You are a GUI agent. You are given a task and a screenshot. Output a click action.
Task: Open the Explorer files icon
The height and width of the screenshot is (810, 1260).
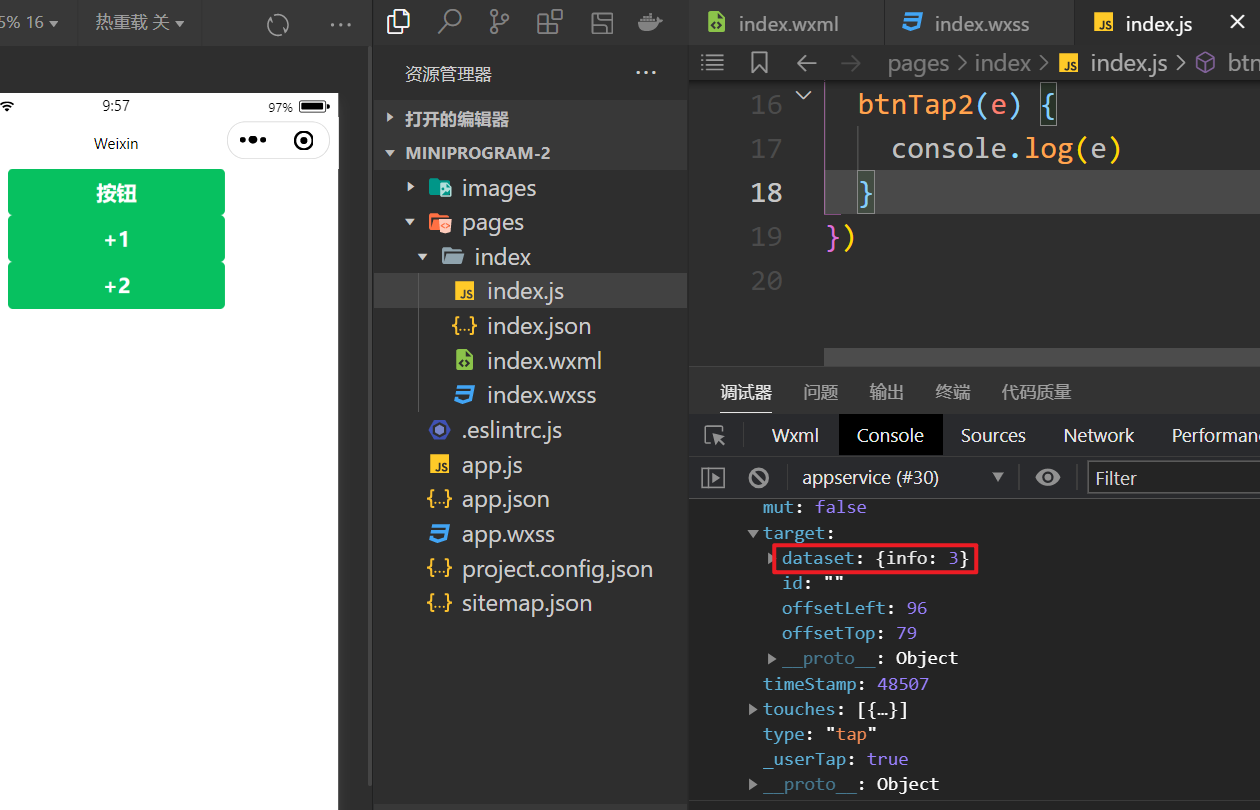point(398,22)
